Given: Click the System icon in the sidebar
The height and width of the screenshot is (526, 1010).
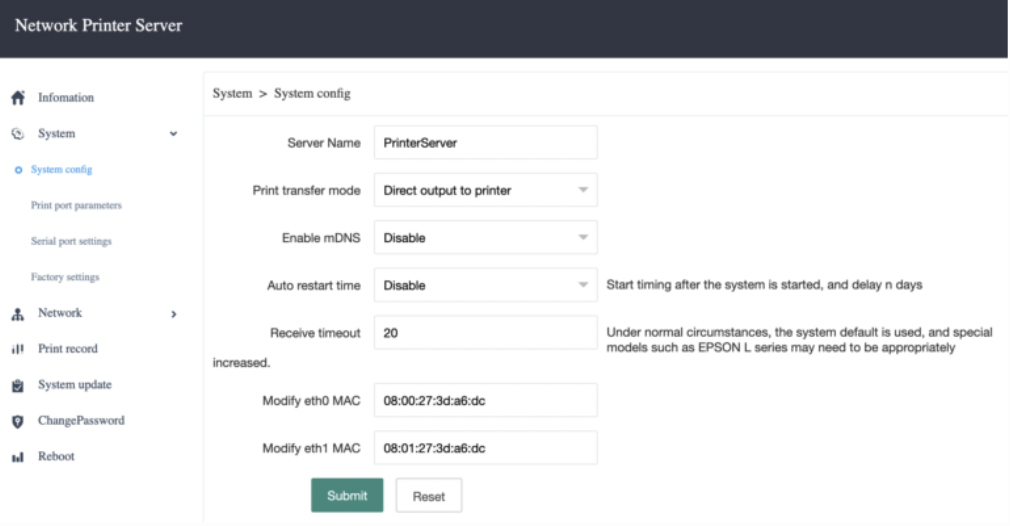Looking at the screenshot, I should (x=17, y=134).
